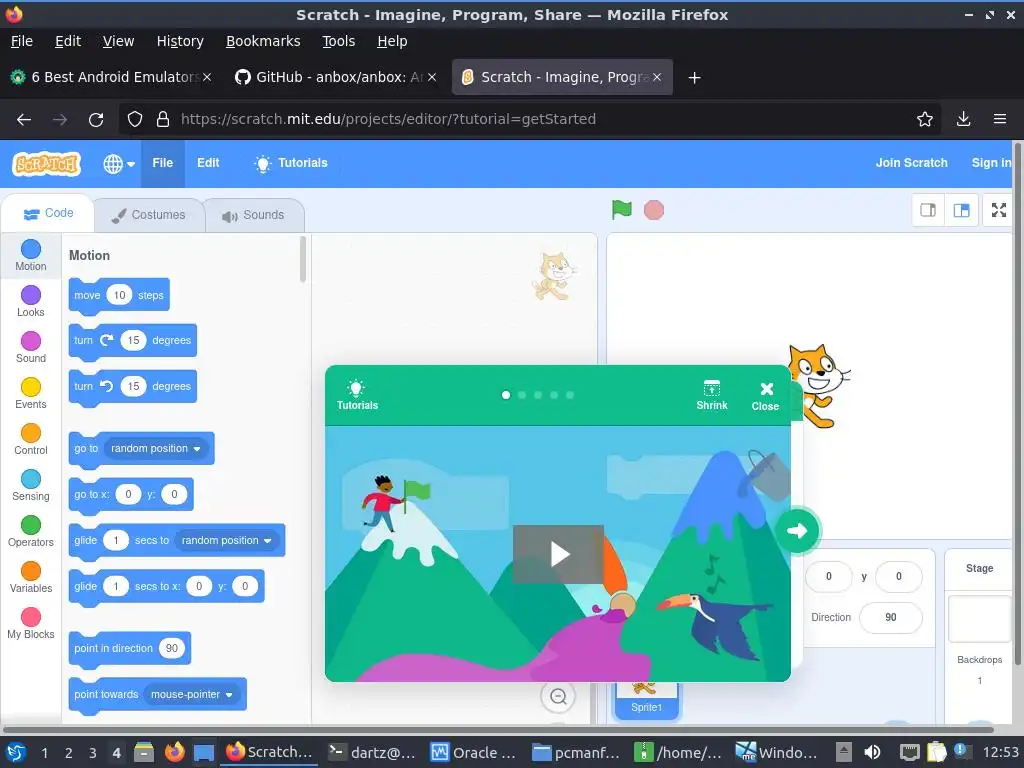Viewport: 1024px width, 768px height.
Task: Bookmark this page with star icon
Action: click(x=924, y=120)
